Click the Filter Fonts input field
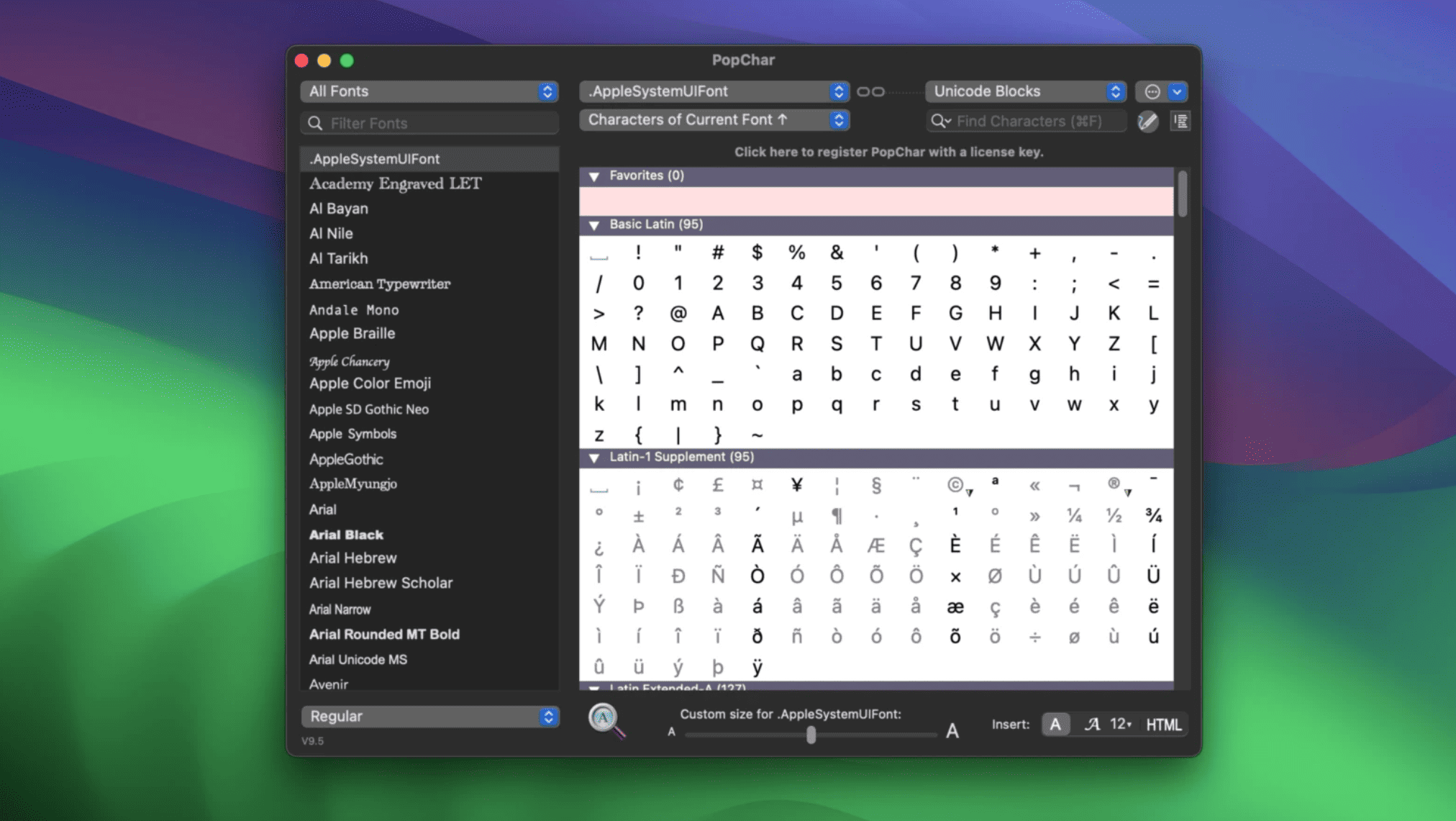 [x=429, y=123]
